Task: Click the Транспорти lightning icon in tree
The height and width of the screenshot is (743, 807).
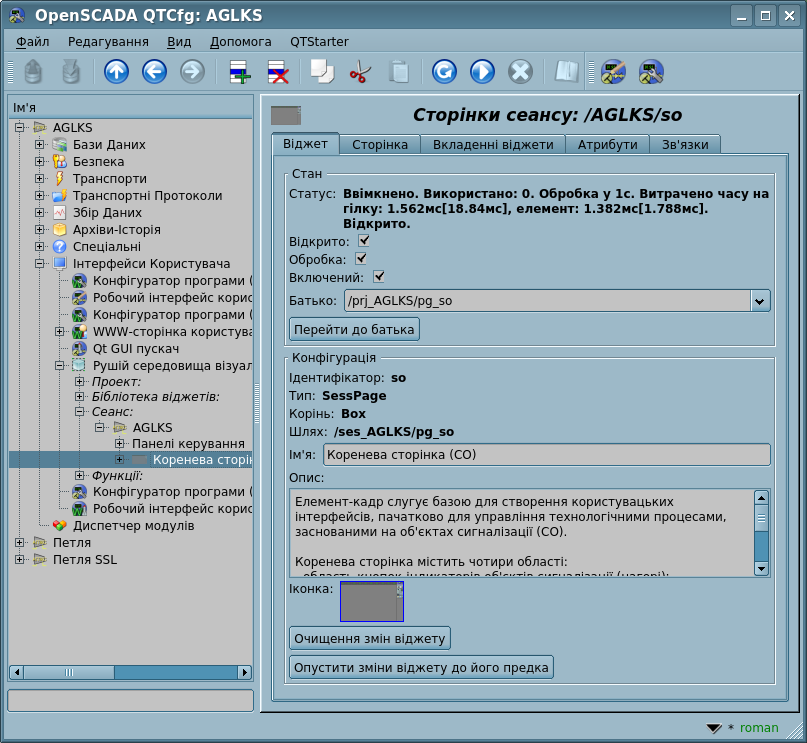Action: click(60, 179)
